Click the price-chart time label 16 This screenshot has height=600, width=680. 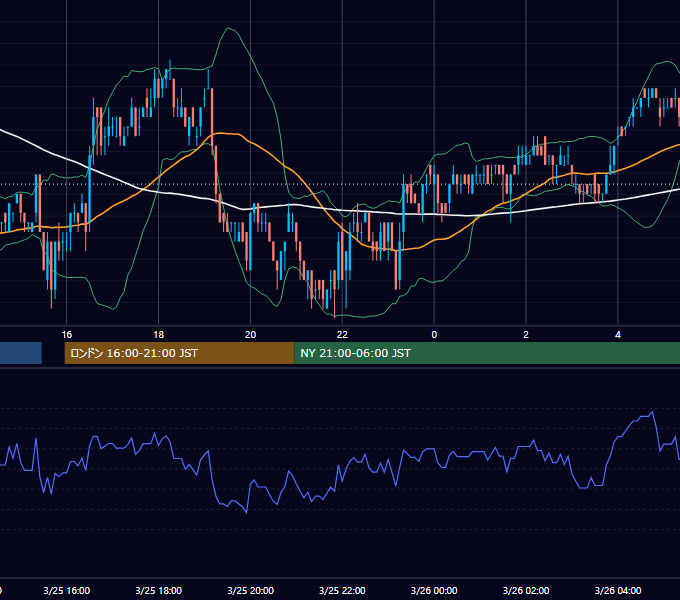click(x=66, y=335)
